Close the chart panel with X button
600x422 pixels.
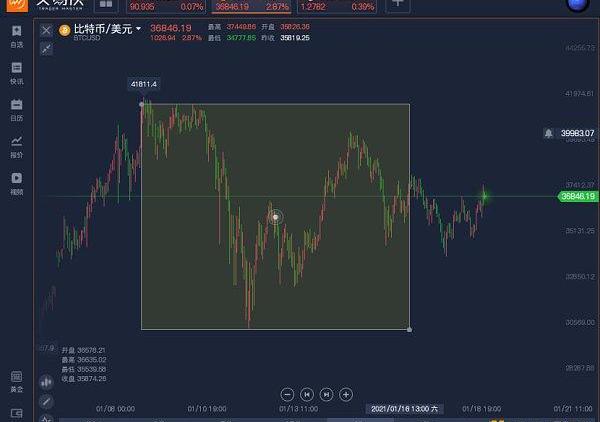(x=46, y=30)
